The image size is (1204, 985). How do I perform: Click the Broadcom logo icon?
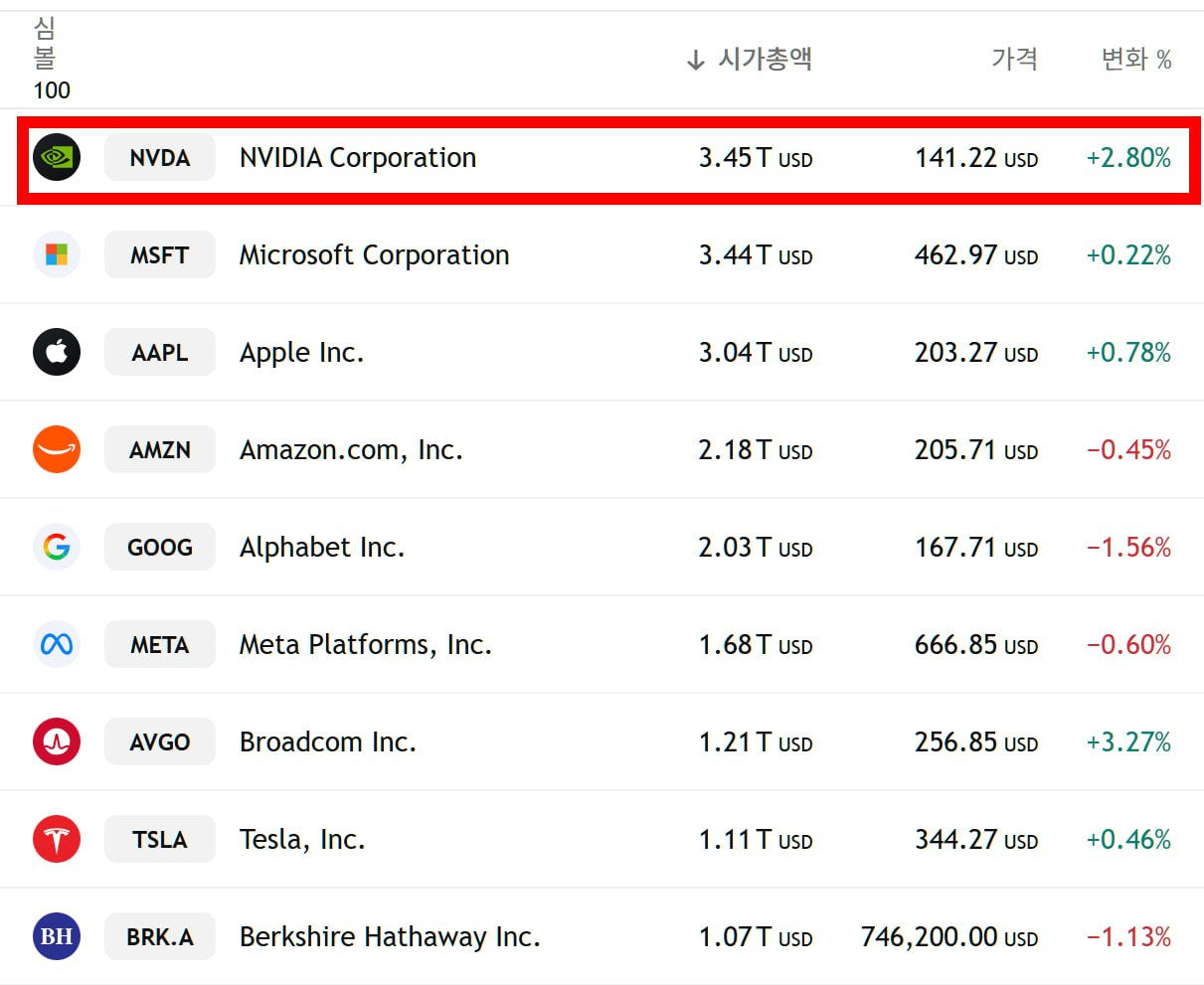[x=57, y=741]
